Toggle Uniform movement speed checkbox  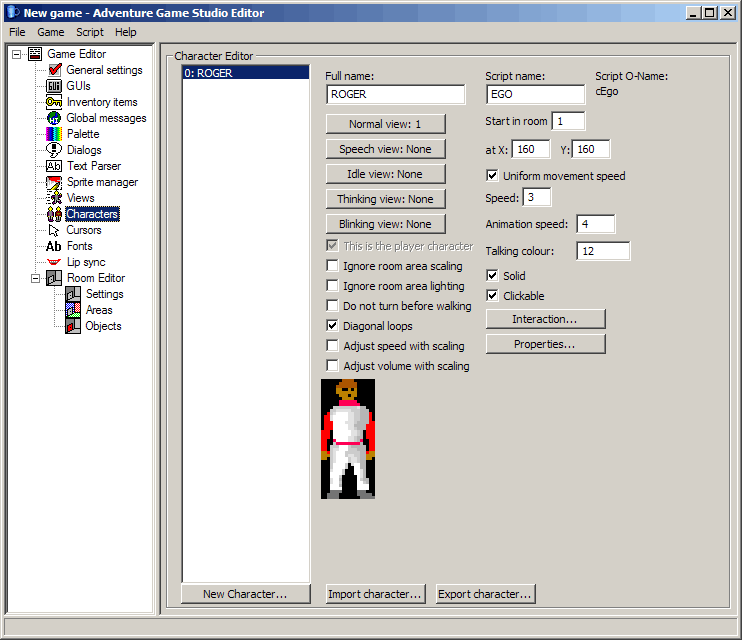tap(492, 176)
